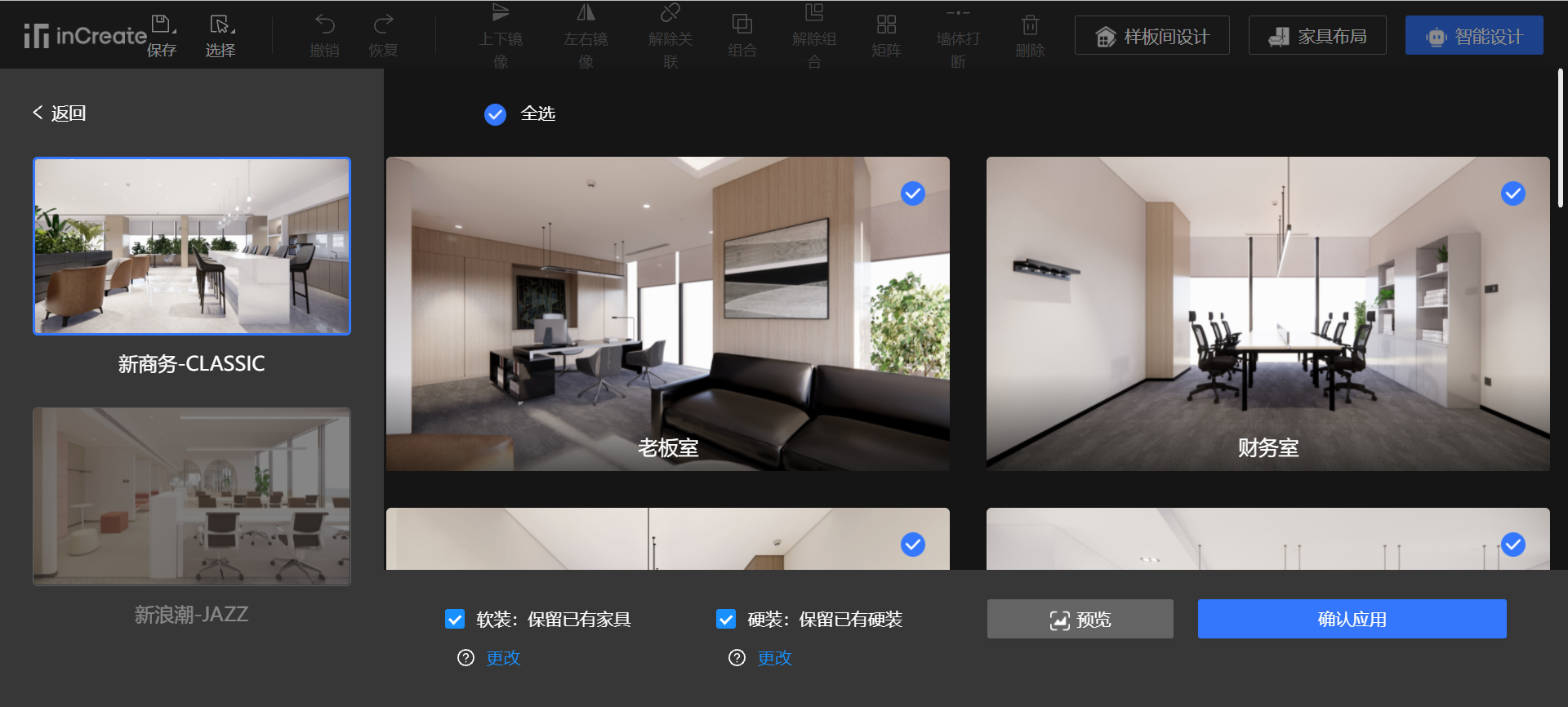Select the 新商务-CLASSIC style thumbnail
This screenshot has width=1568, height=707.
tap(192, 246)
